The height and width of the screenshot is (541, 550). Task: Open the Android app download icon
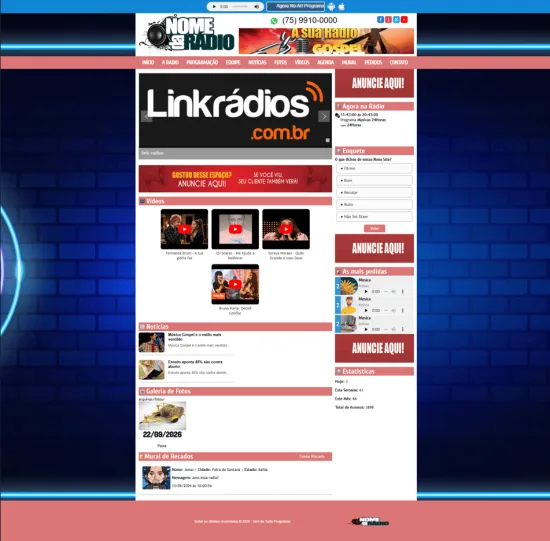(331, 6)
